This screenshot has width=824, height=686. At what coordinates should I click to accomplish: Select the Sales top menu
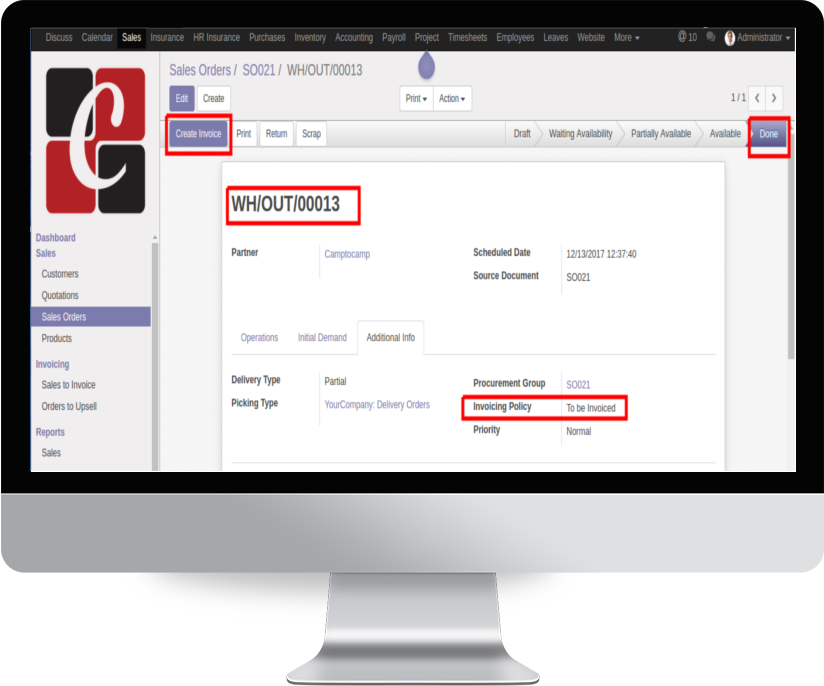click(131, 37)
